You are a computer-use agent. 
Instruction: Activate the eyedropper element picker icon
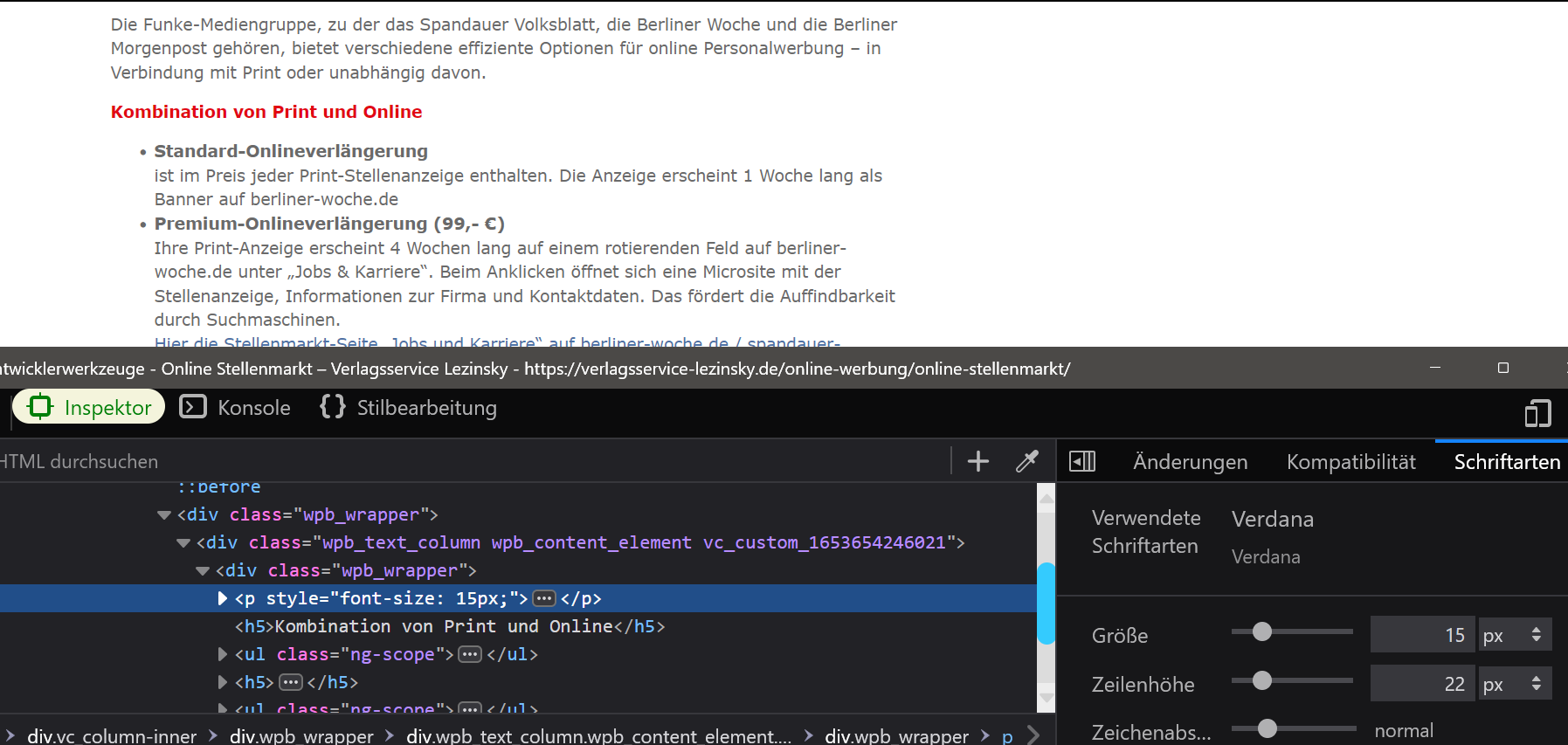point(1026,461)
